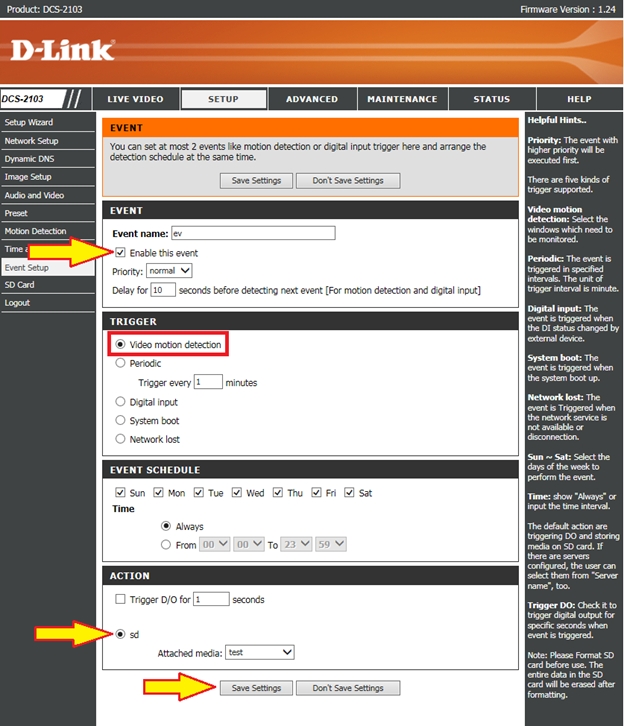Open the Maintenance tab
This screenshot has height=726, width=624.
pos(401,99)
